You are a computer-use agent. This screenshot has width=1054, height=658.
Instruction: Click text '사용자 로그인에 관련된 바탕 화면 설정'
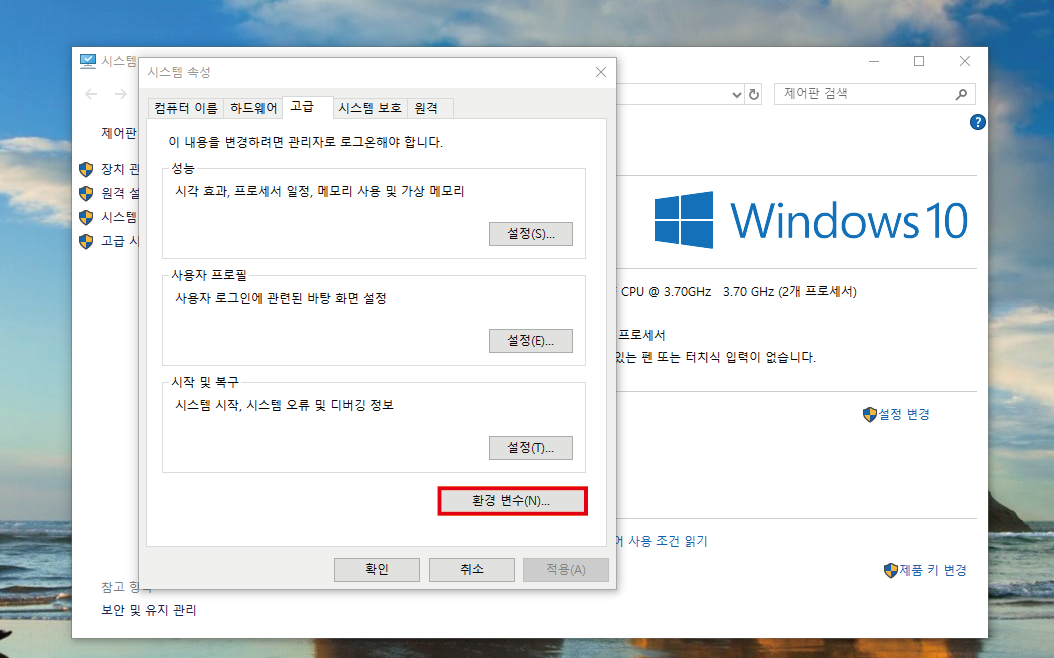click(281, 298)
